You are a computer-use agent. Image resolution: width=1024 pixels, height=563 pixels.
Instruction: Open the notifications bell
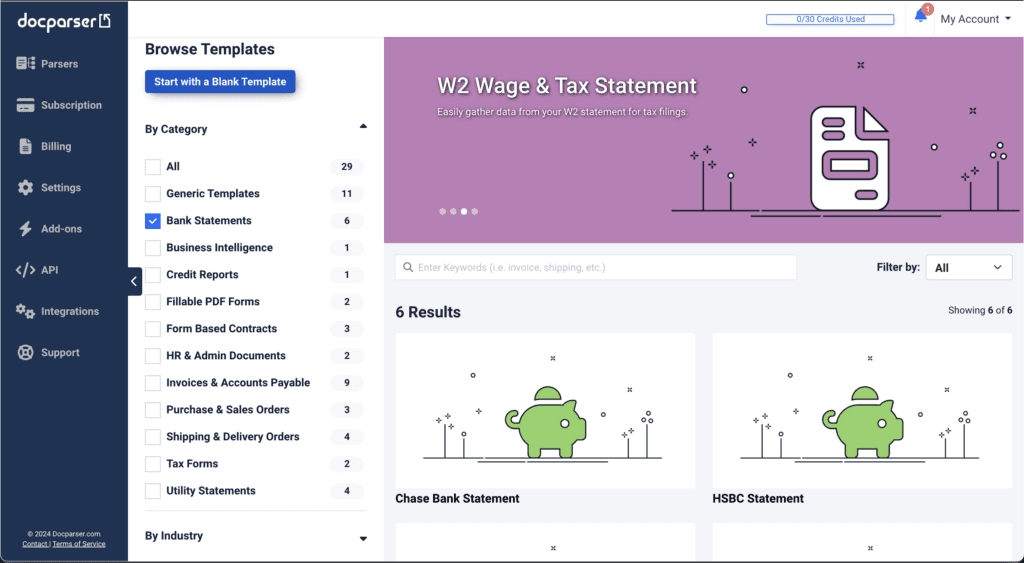[x=921, y=16]
